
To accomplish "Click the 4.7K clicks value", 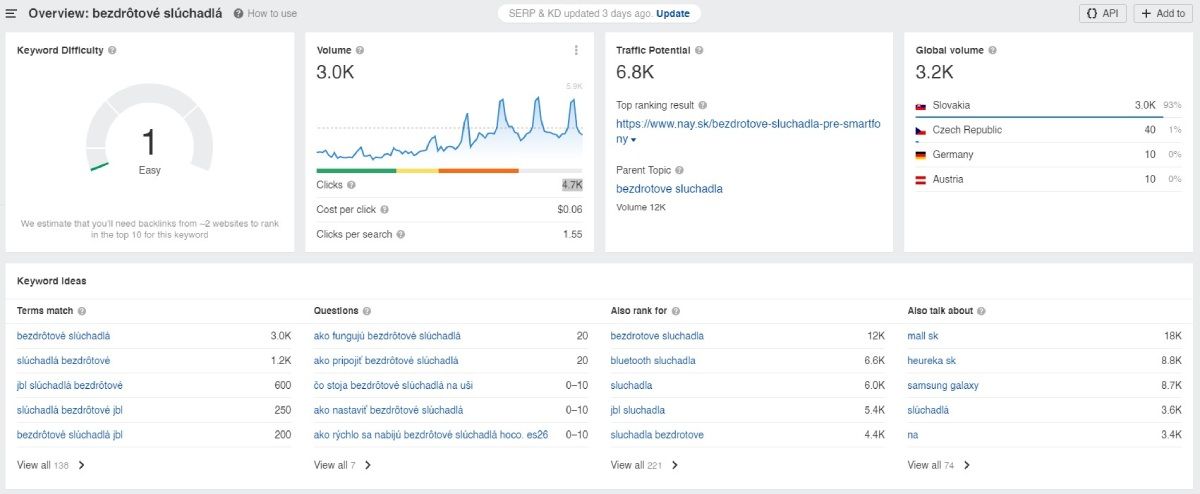I will [x=572, y=185].
